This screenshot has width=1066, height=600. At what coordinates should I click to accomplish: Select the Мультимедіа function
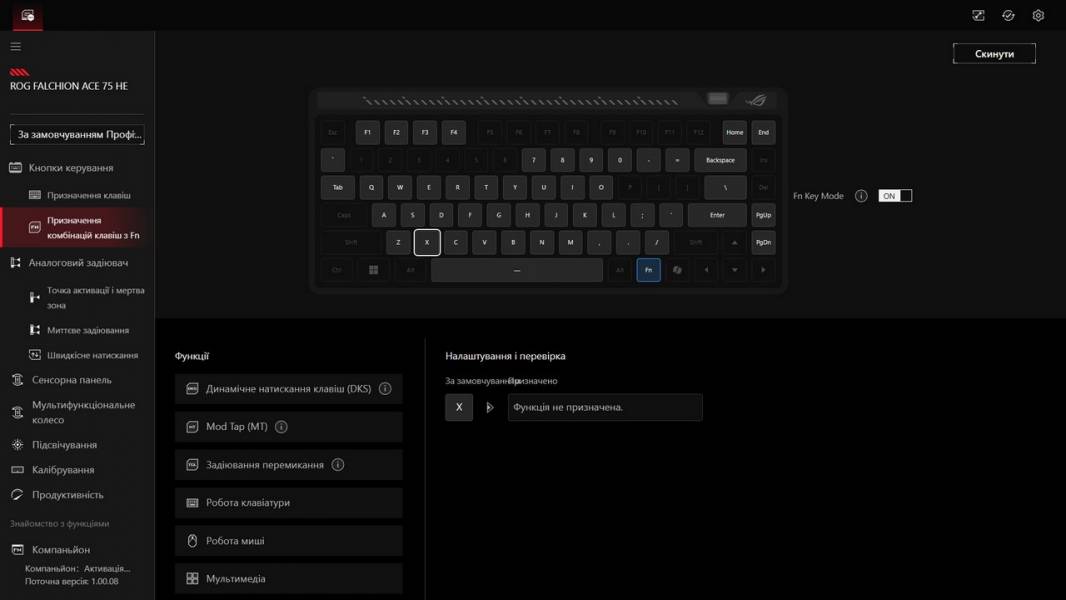pyautogui.click(x=288, y=579)
